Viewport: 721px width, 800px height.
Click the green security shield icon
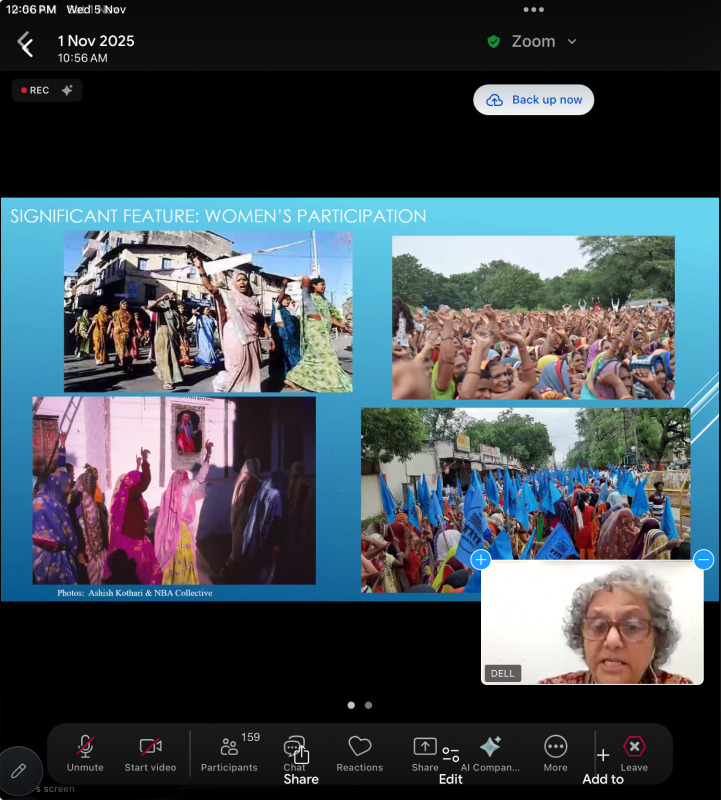click(x=493, y=42)
